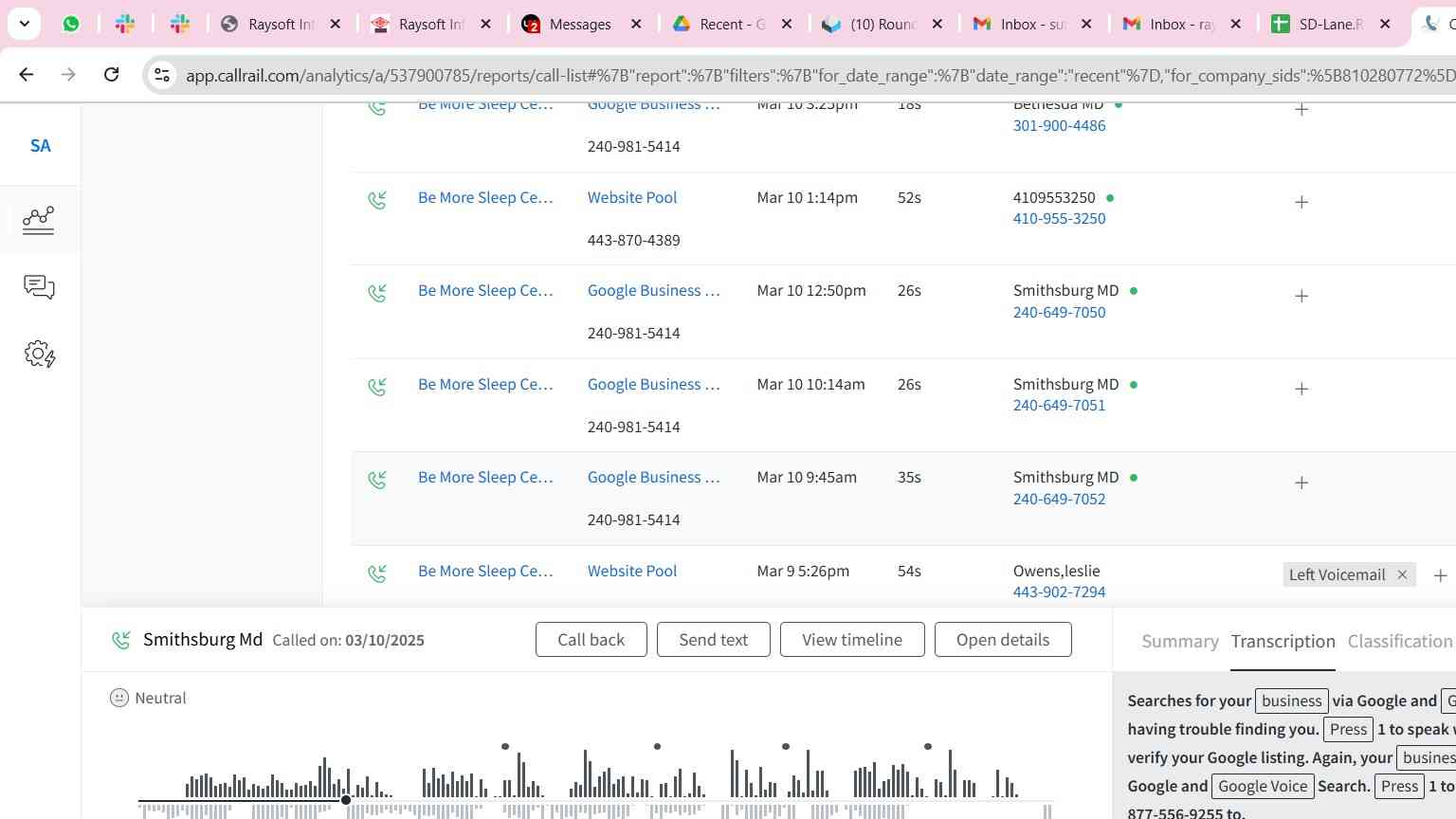The image size is (1456, 819).
Task: Click the Call back button
Action: (591, 640)
